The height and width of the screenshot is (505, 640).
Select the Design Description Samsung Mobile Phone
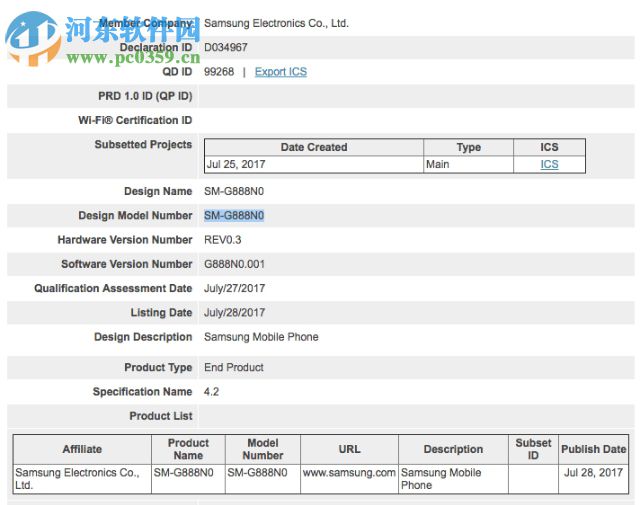coord(261,337)
